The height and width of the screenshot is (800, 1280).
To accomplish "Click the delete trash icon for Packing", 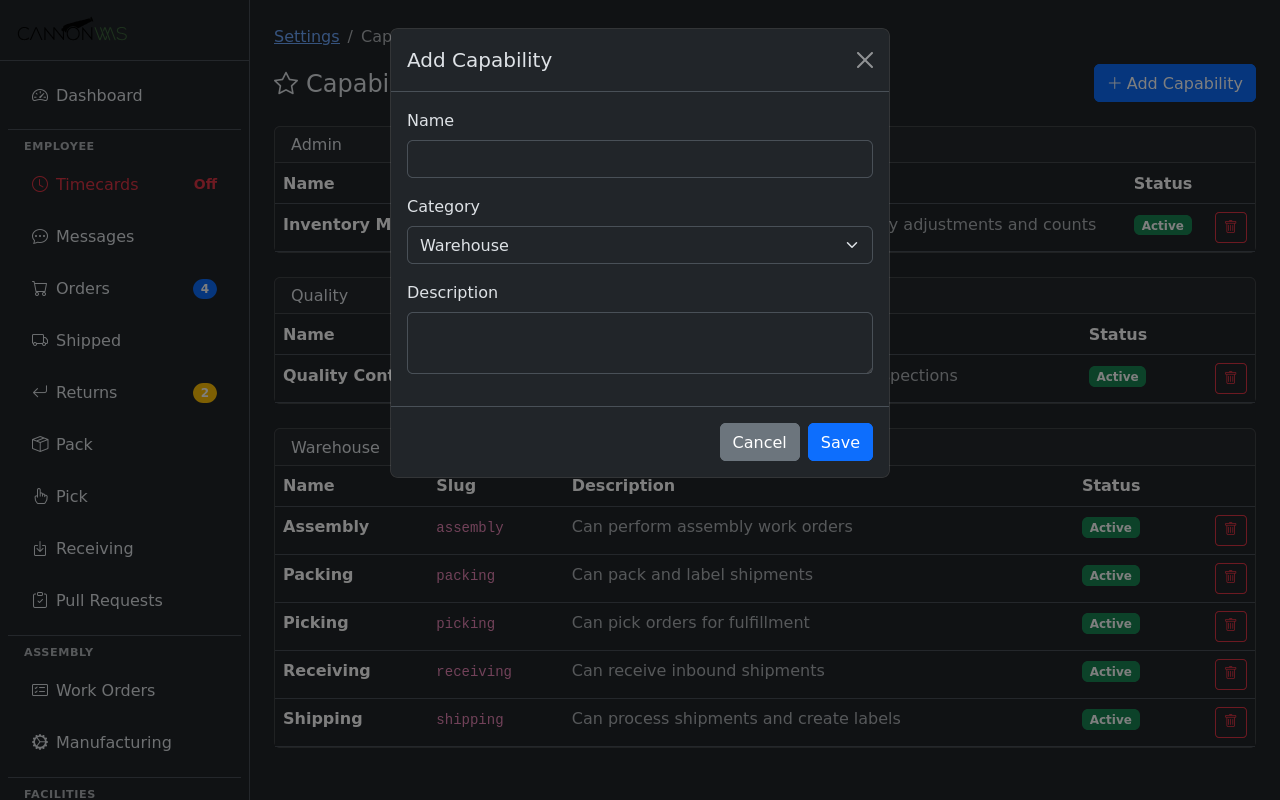I will (1230, 578).
